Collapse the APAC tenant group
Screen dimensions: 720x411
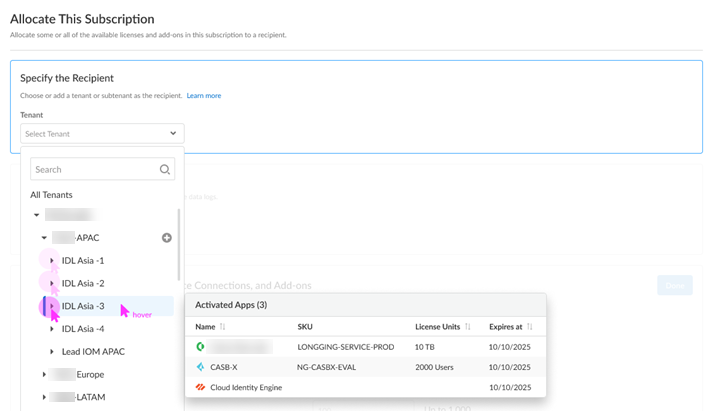tap(44, 238)
